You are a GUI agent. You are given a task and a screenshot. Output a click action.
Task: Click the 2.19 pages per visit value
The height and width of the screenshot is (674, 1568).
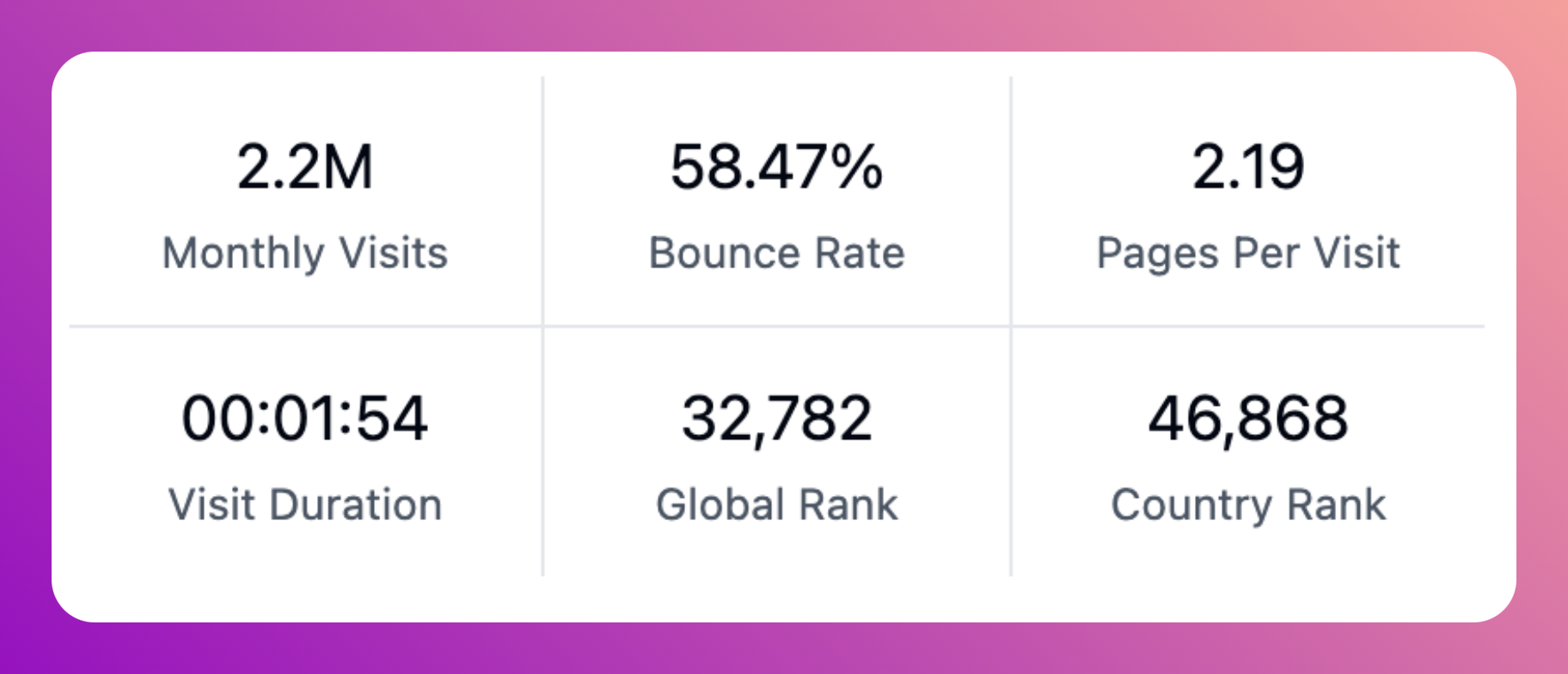point(1248,167)
